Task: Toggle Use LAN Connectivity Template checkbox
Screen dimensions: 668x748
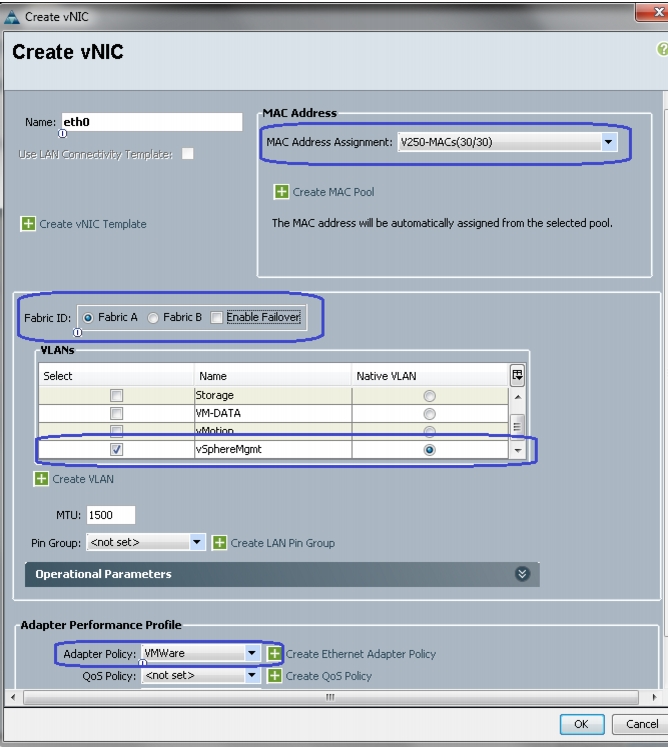Action: coord(188,154)
